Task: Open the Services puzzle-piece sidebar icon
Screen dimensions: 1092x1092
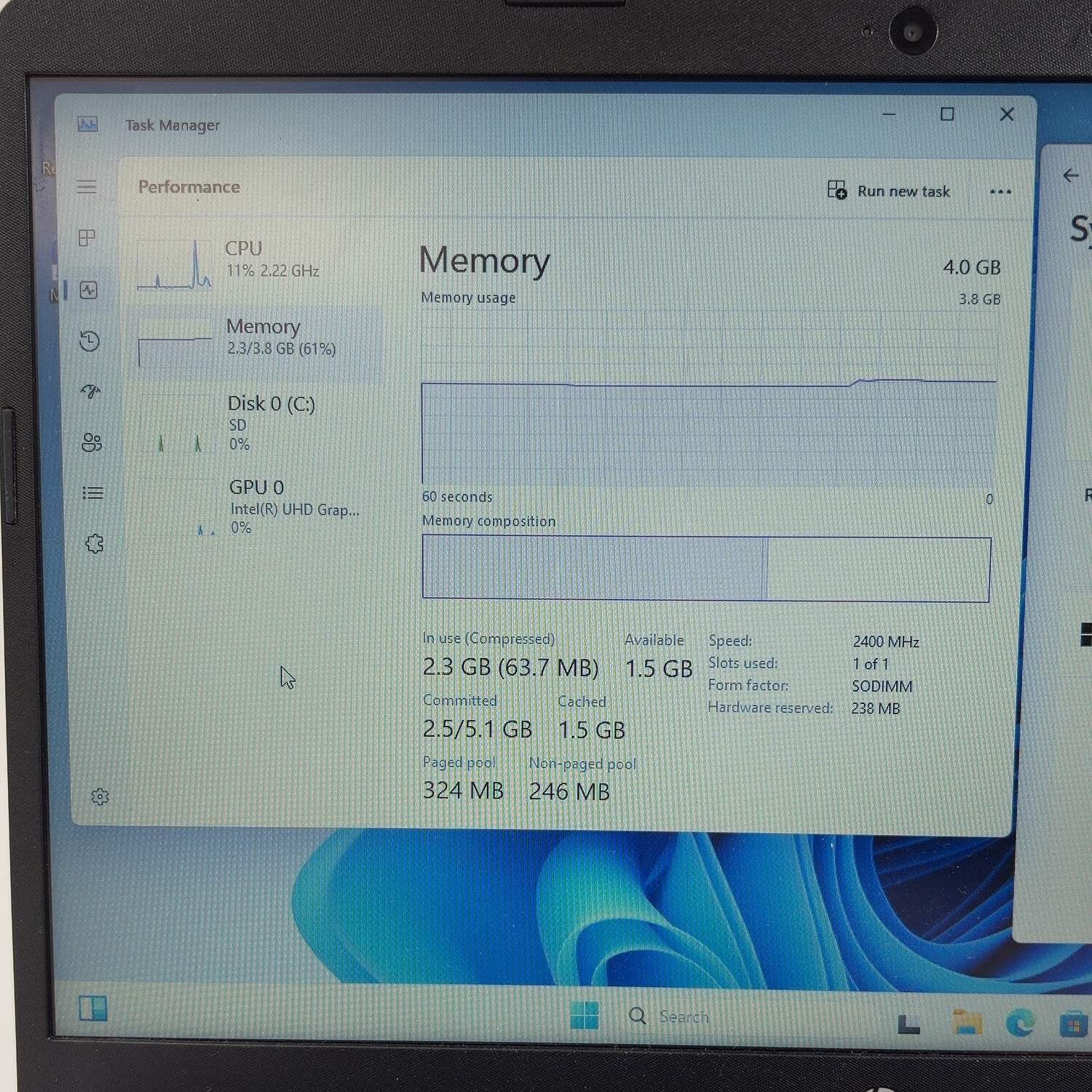Action: point(94,543)
